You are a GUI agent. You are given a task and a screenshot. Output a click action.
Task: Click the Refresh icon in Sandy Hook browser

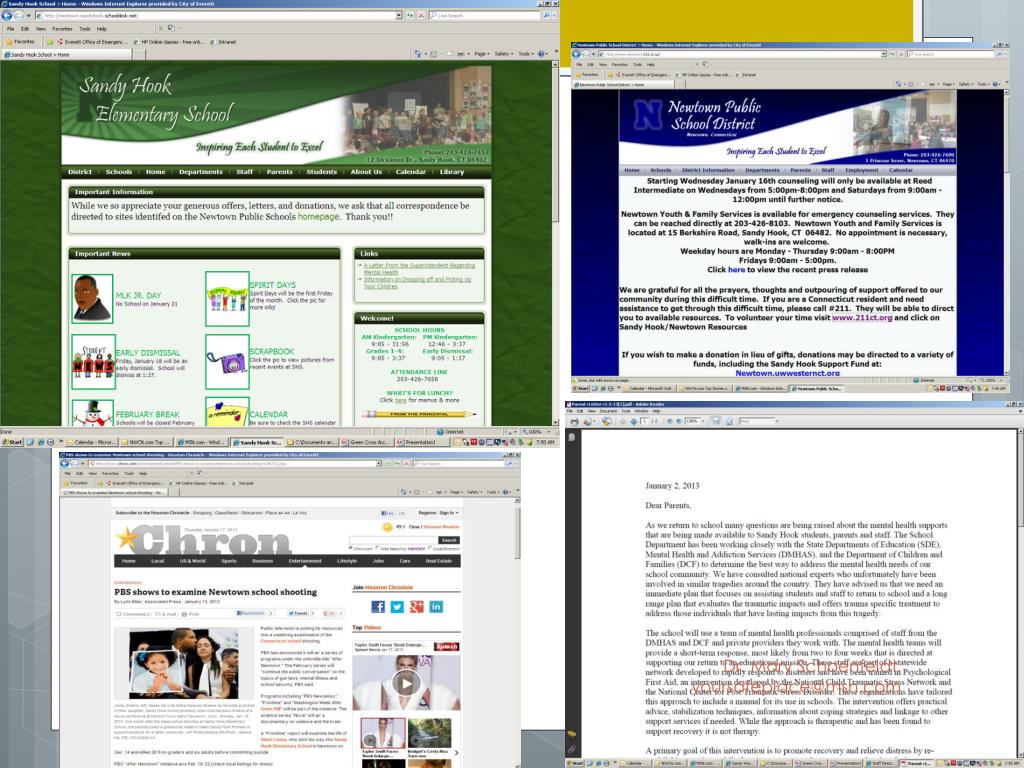click(x=410, y=15)
